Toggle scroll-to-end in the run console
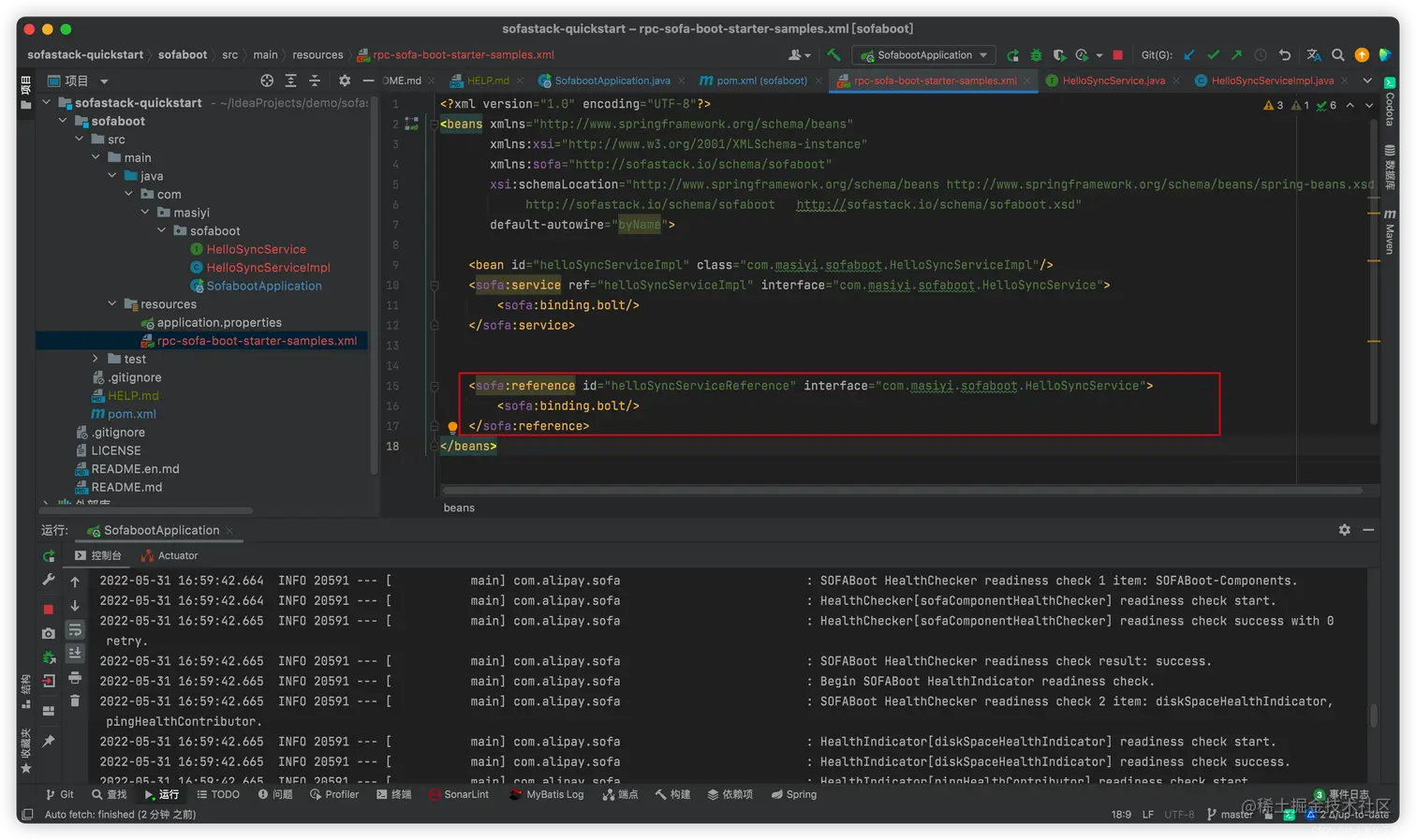Viewport: 1416px width, 840px height. pos(75,653)
